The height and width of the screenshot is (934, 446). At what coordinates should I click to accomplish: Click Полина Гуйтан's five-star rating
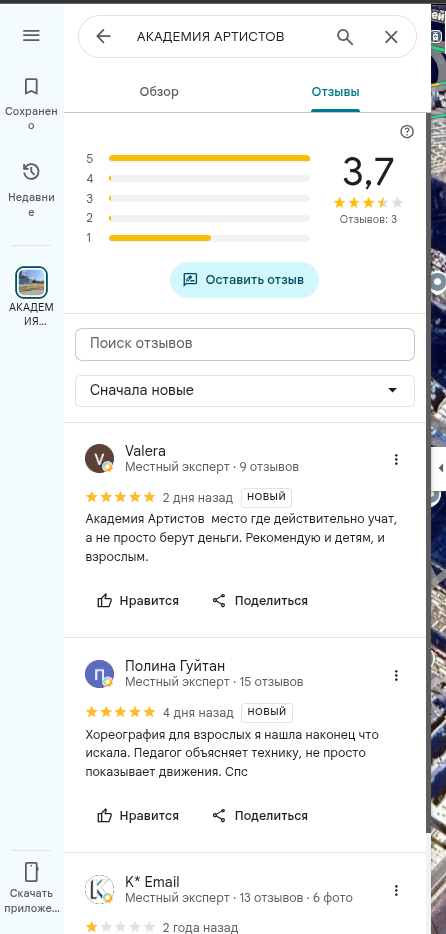(120, 712)
